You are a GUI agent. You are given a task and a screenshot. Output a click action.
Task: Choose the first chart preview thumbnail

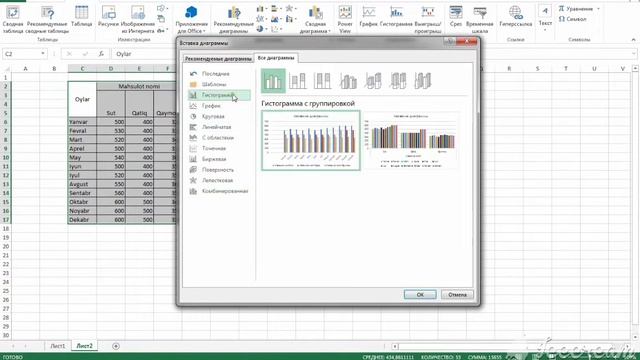click(311, 140)
